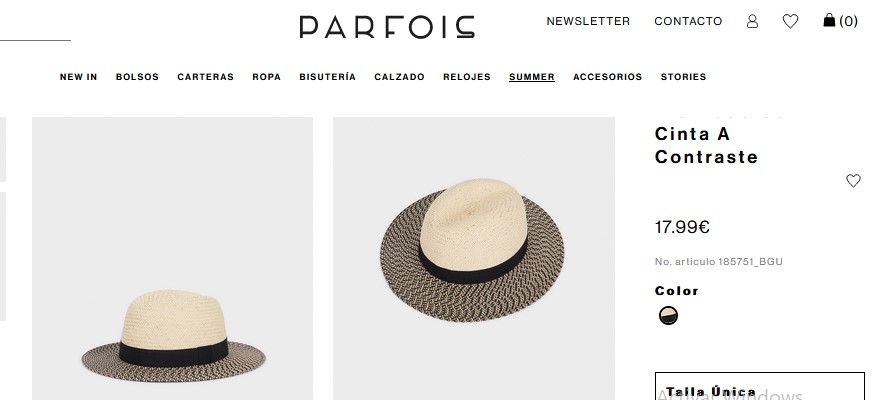Open the user account icon
This screenshot has width=886, height=400.
coord(752,21)
